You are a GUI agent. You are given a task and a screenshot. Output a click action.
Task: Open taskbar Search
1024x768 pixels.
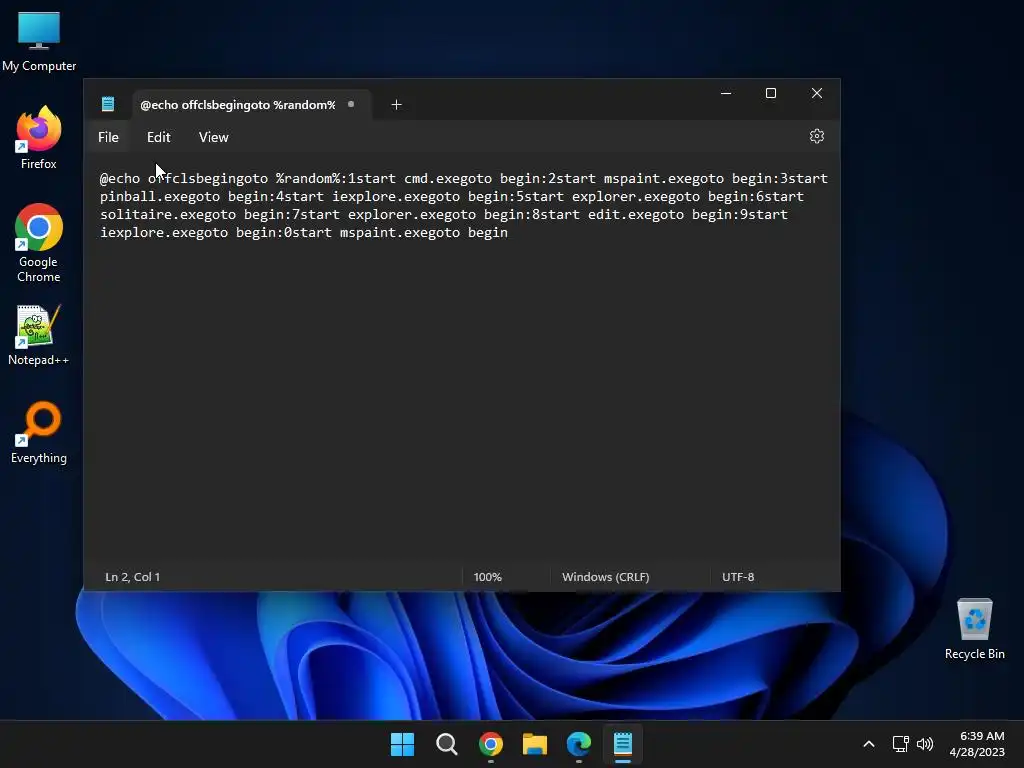point(447,744)
